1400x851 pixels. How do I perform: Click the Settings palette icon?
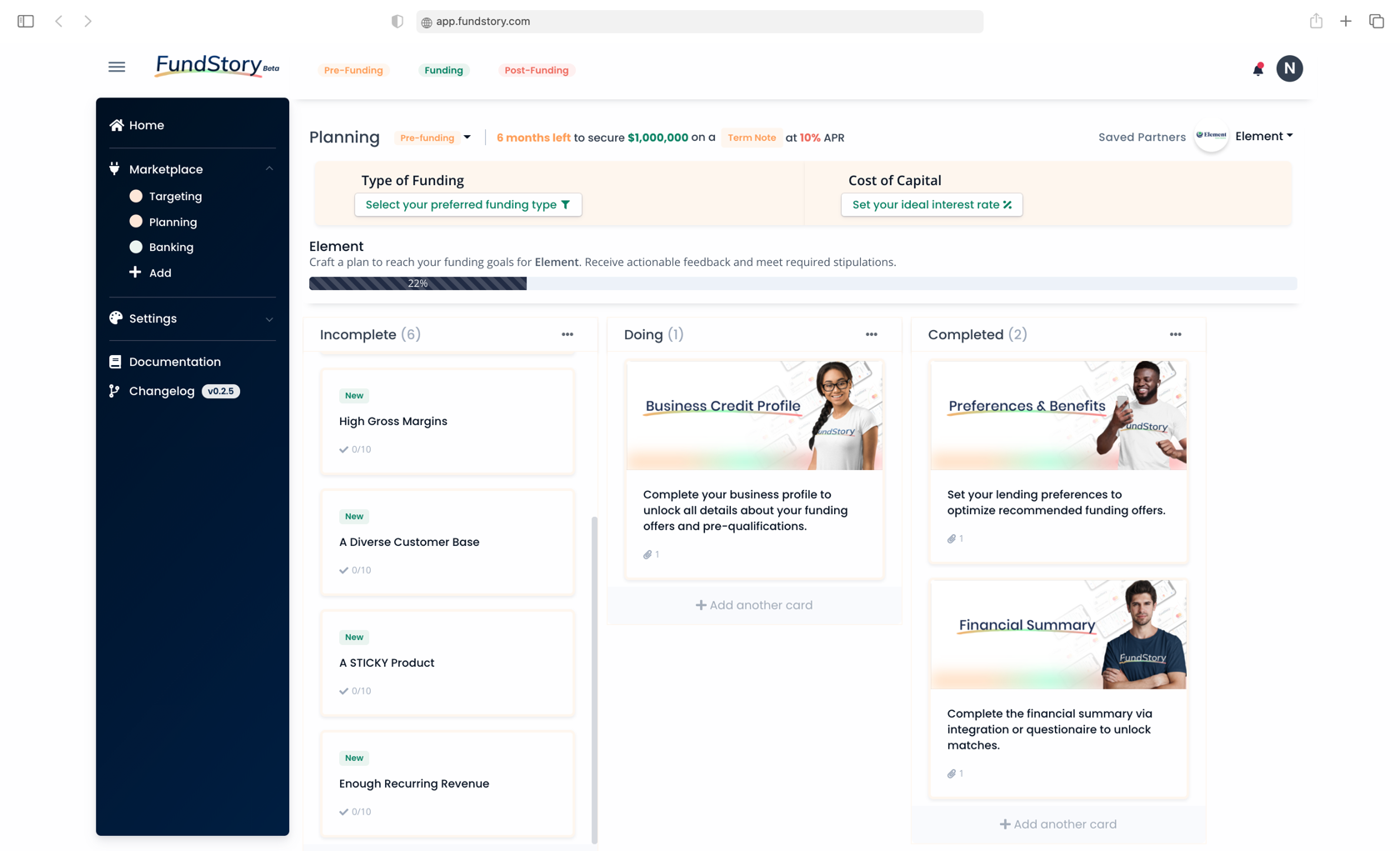tap(116, 318)
